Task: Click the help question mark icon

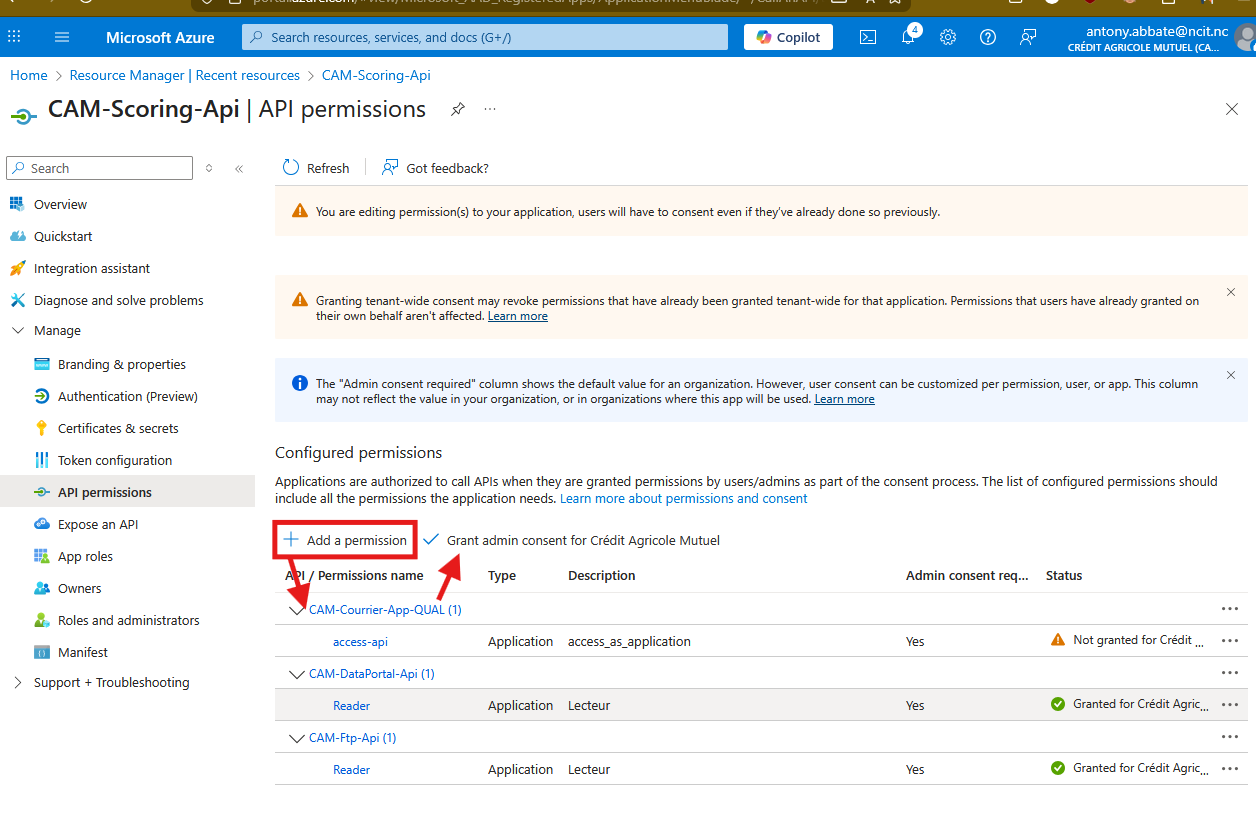Action: point(988,37)
